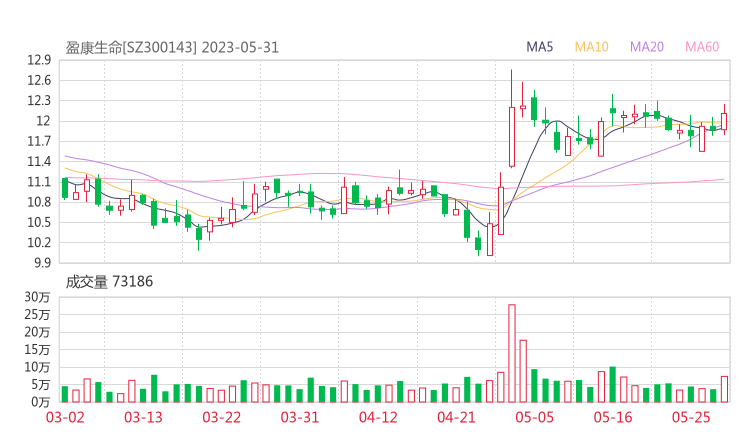The image size is (740, 440).
Task: Click the 10.8 price axis label
Action: [x=39, y=202]
